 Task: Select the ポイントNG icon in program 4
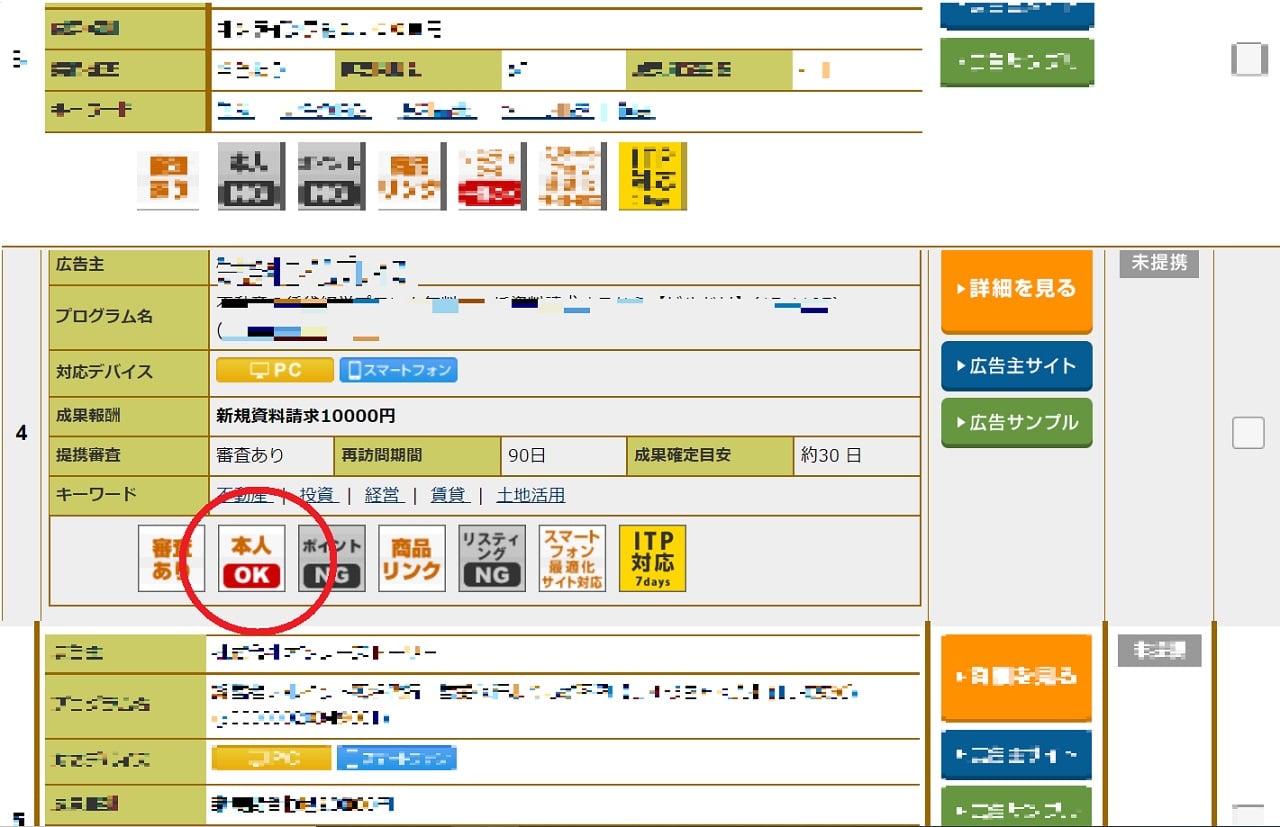(332, 558)
